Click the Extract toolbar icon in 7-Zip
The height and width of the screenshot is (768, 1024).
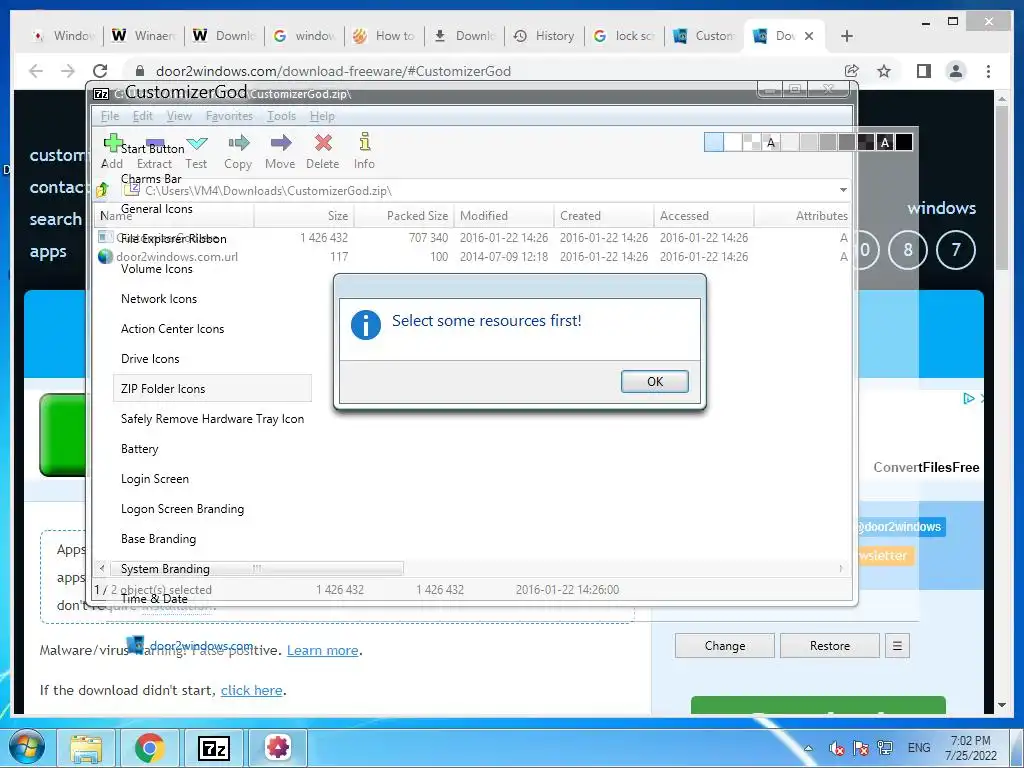(x=155, y=144)
